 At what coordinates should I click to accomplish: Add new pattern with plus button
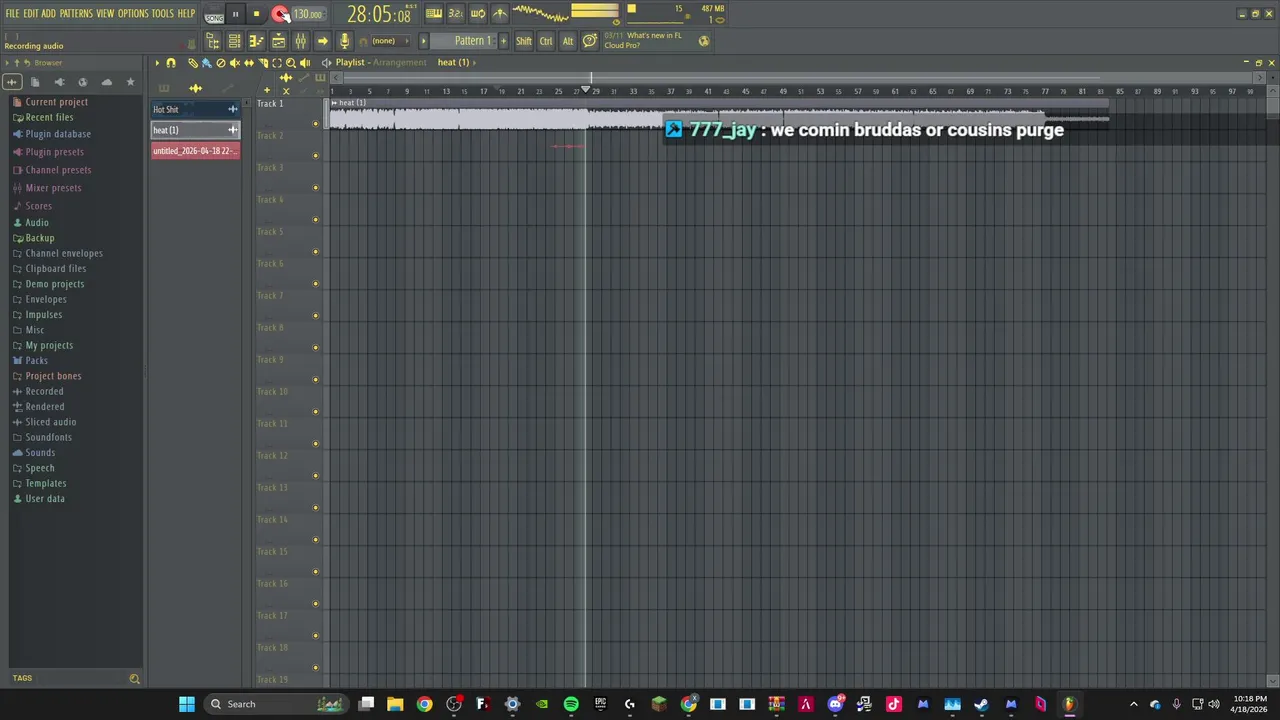pos(503,41)
